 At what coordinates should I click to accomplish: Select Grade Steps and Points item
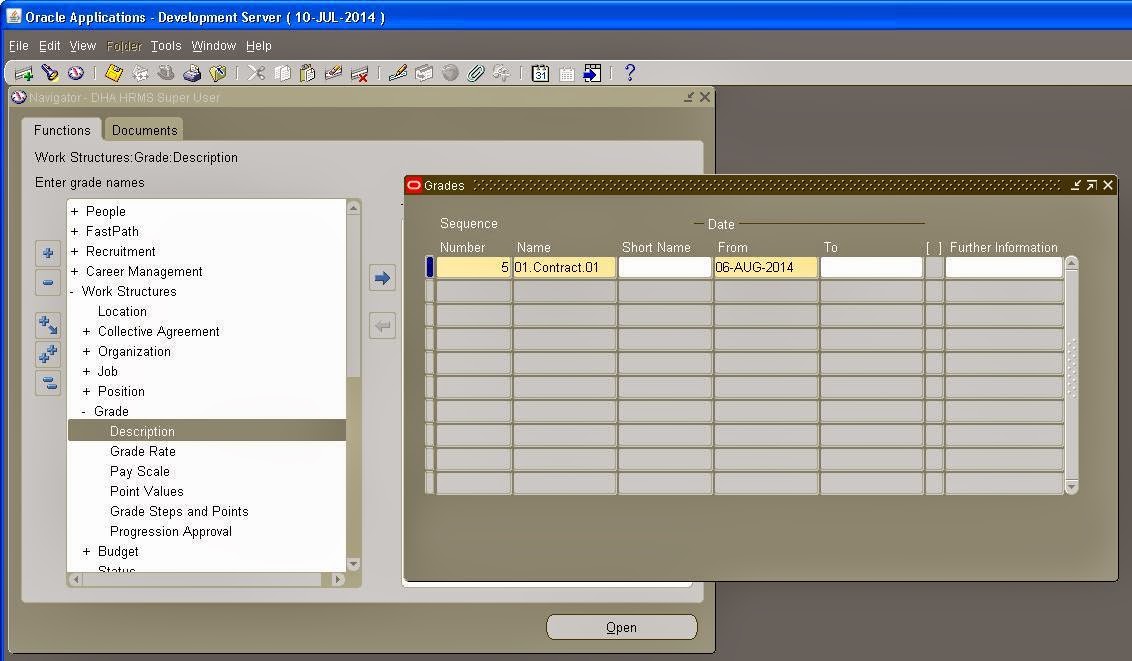(x=179, y=512)
